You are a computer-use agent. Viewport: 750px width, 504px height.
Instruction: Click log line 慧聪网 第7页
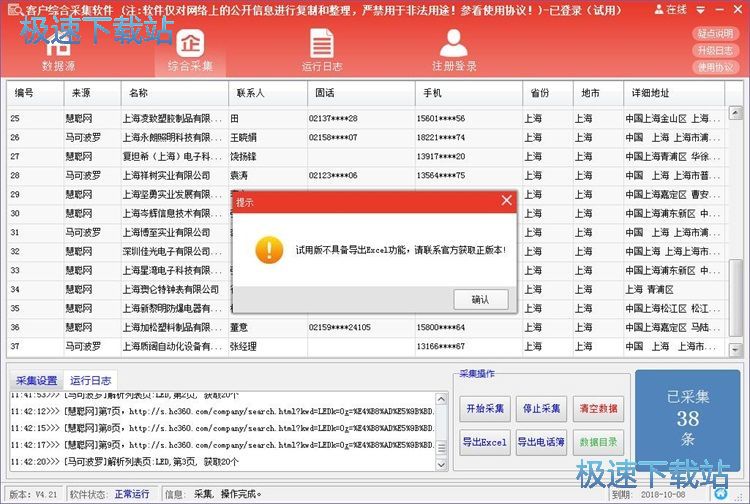(222, 411)
